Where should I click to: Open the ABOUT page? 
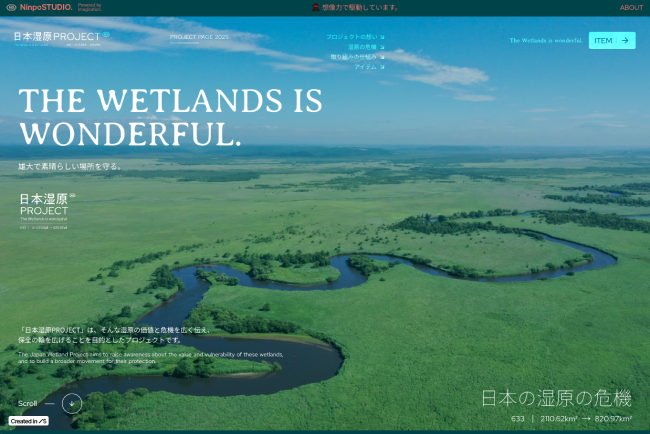pos(631,7)
